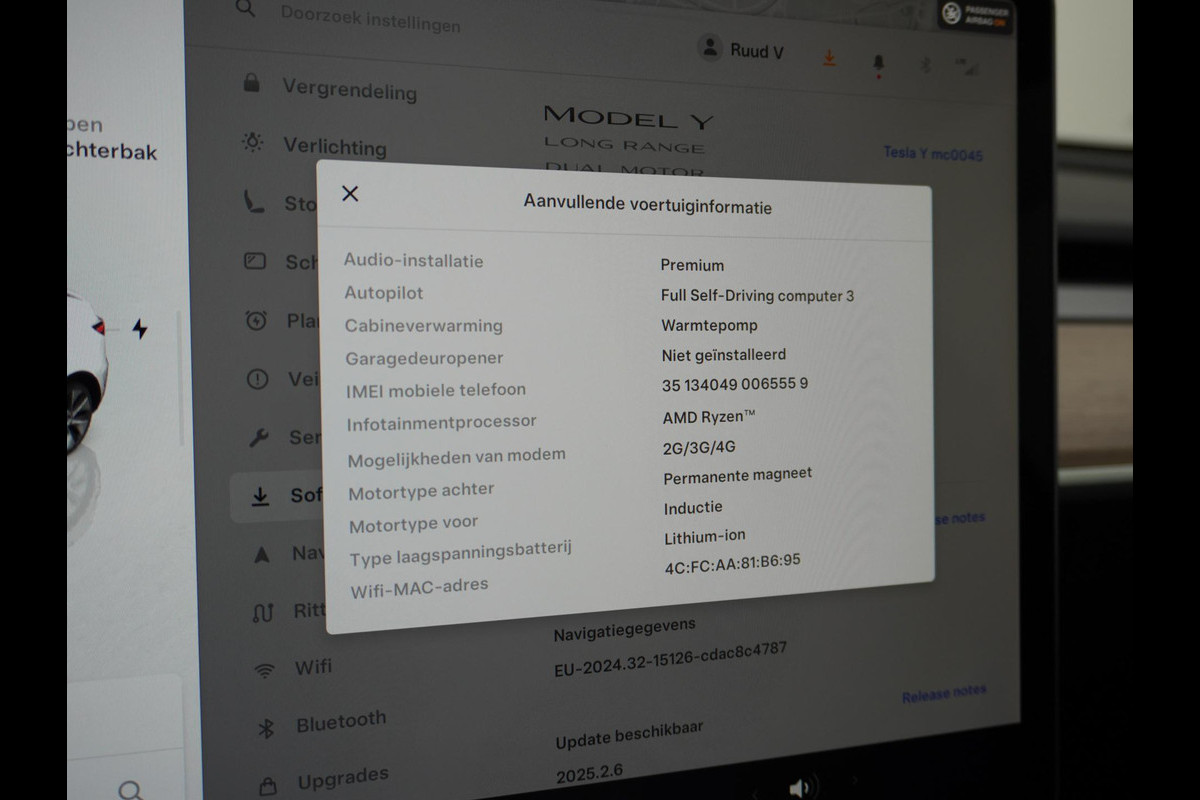This screenshot has height=800, width=1200.
Task: Click the Infotainmentprocessor label
Action: 442,423
